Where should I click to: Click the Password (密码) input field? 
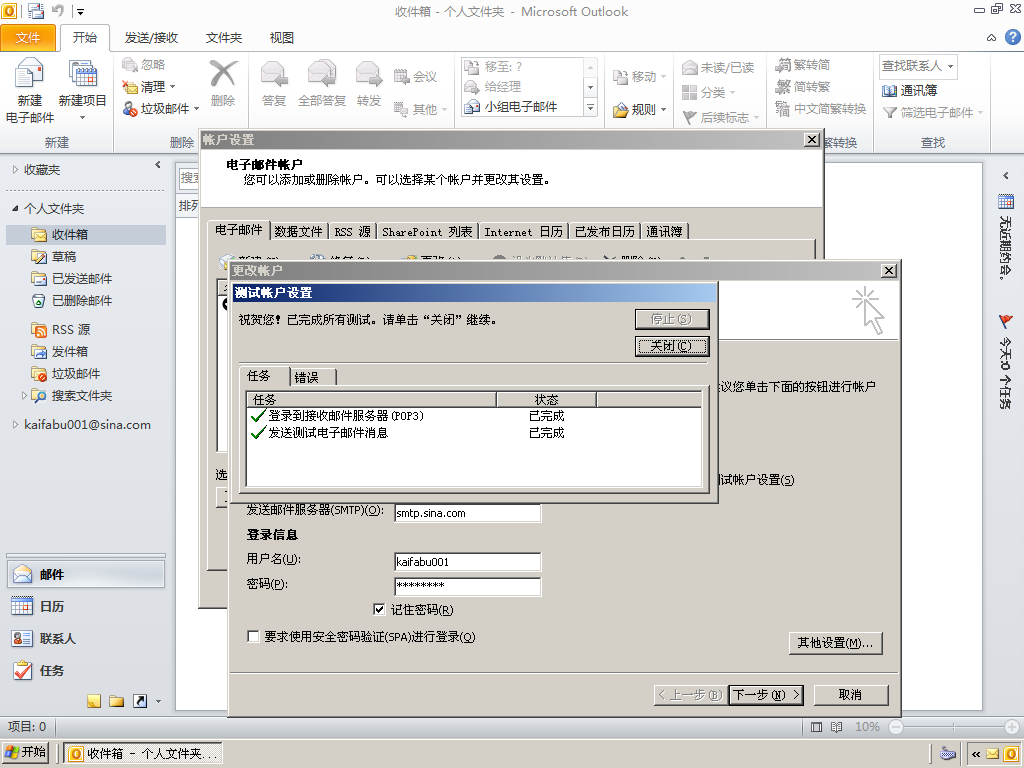pos(468,585)
